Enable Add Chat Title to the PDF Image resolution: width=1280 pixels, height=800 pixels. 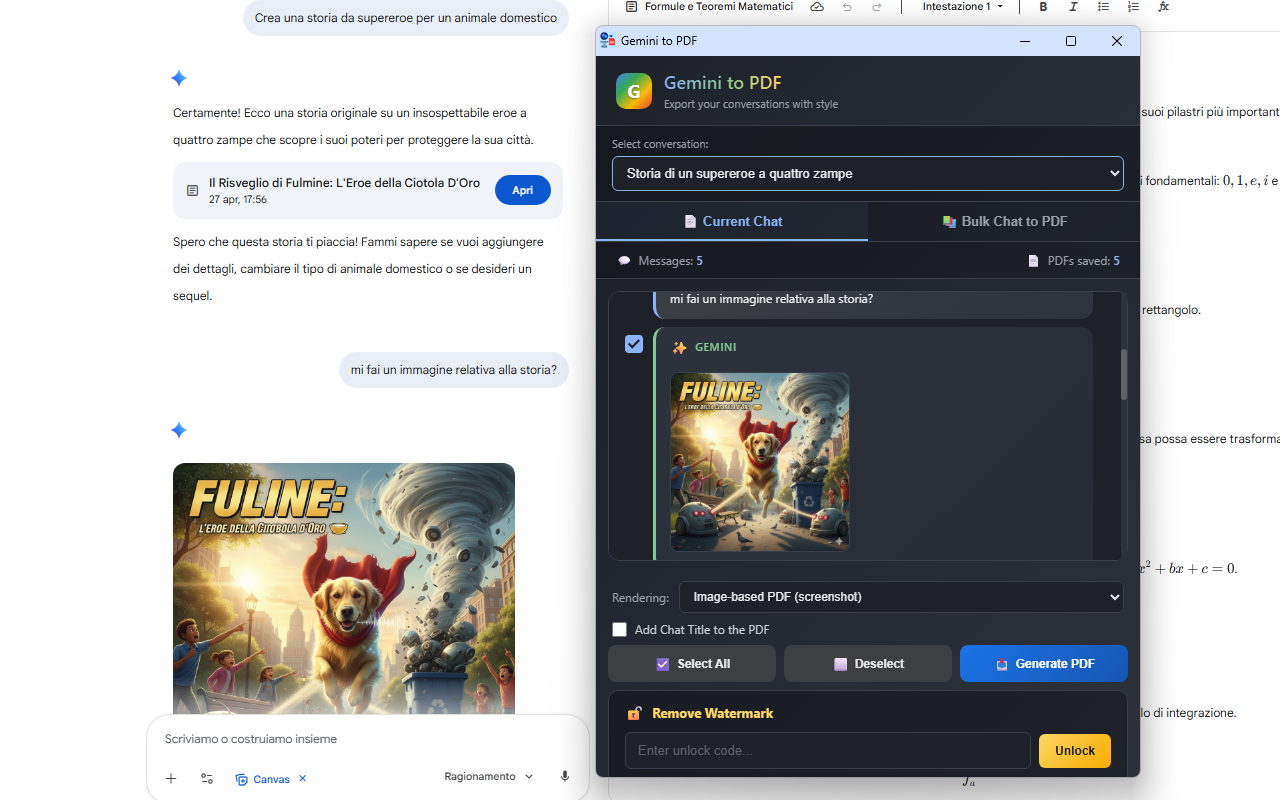pyautogui.click(x=620, y=630)
